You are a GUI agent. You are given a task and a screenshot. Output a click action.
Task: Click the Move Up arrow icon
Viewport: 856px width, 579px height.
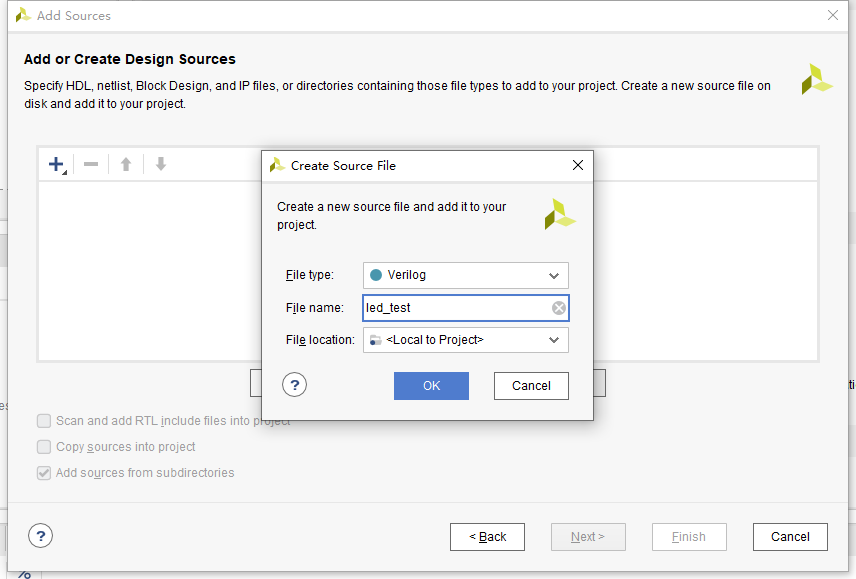(126, 164)
